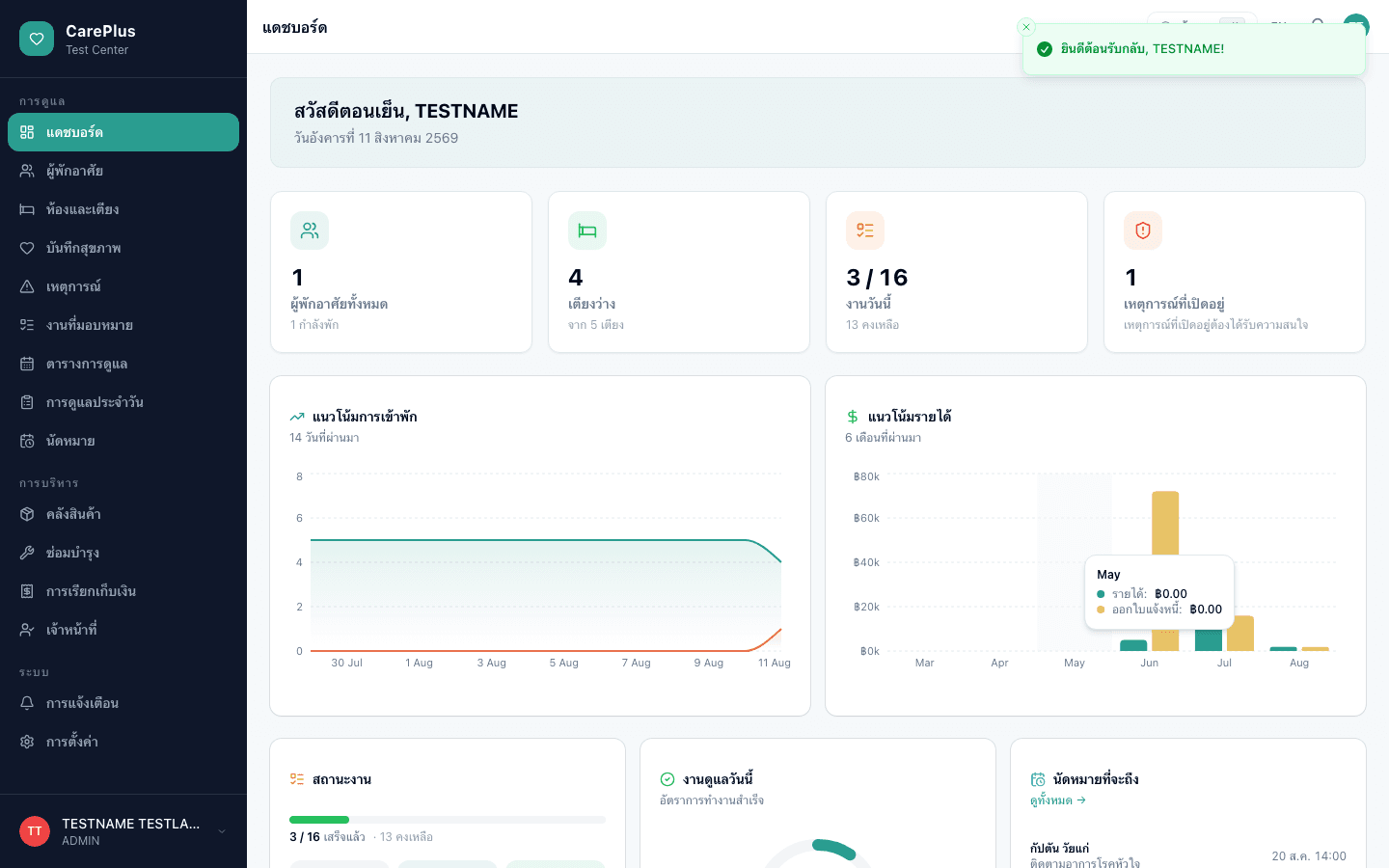This screenshot has width=1389, height=868.
Task: Open the เหตุการณ์ที่เปิดอยู่ stat card
Action: [x=1235, y=272]
